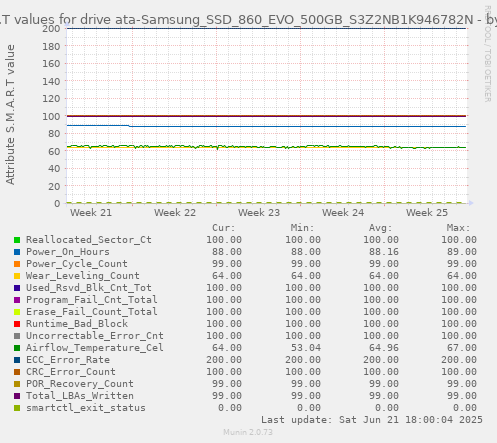Select the Uncorrectable_Error_Cnt legend label
Screen dimensions: 497x443
point(95,336)
